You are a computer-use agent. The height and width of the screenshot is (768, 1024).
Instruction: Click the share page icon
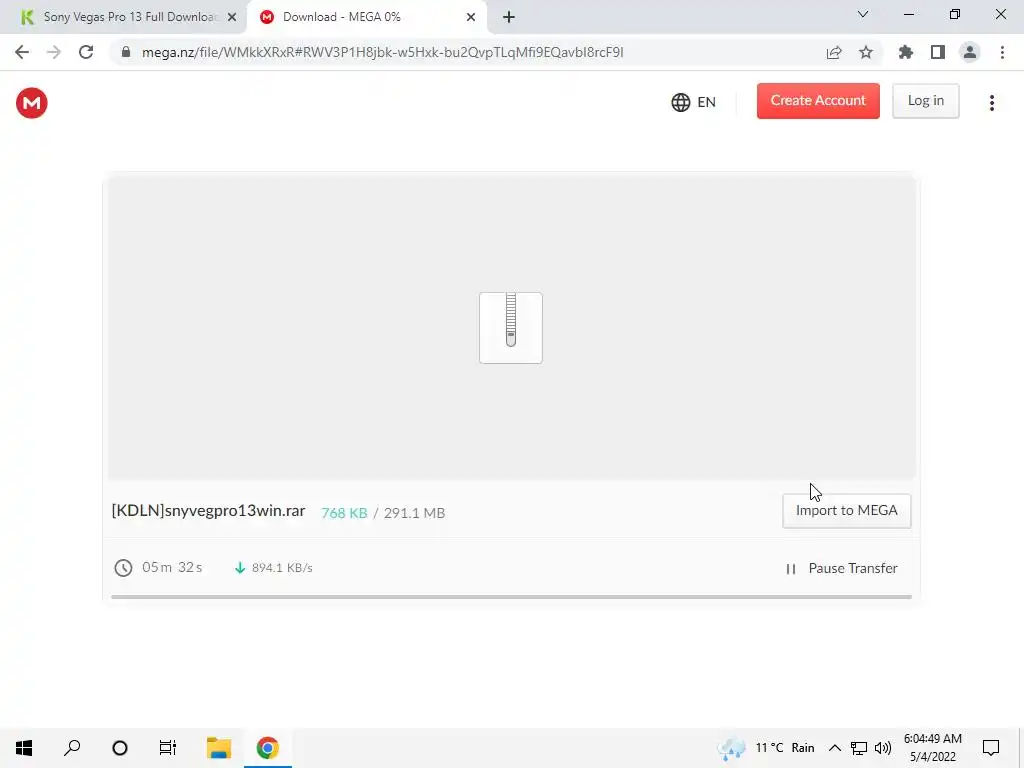[834, 52]
